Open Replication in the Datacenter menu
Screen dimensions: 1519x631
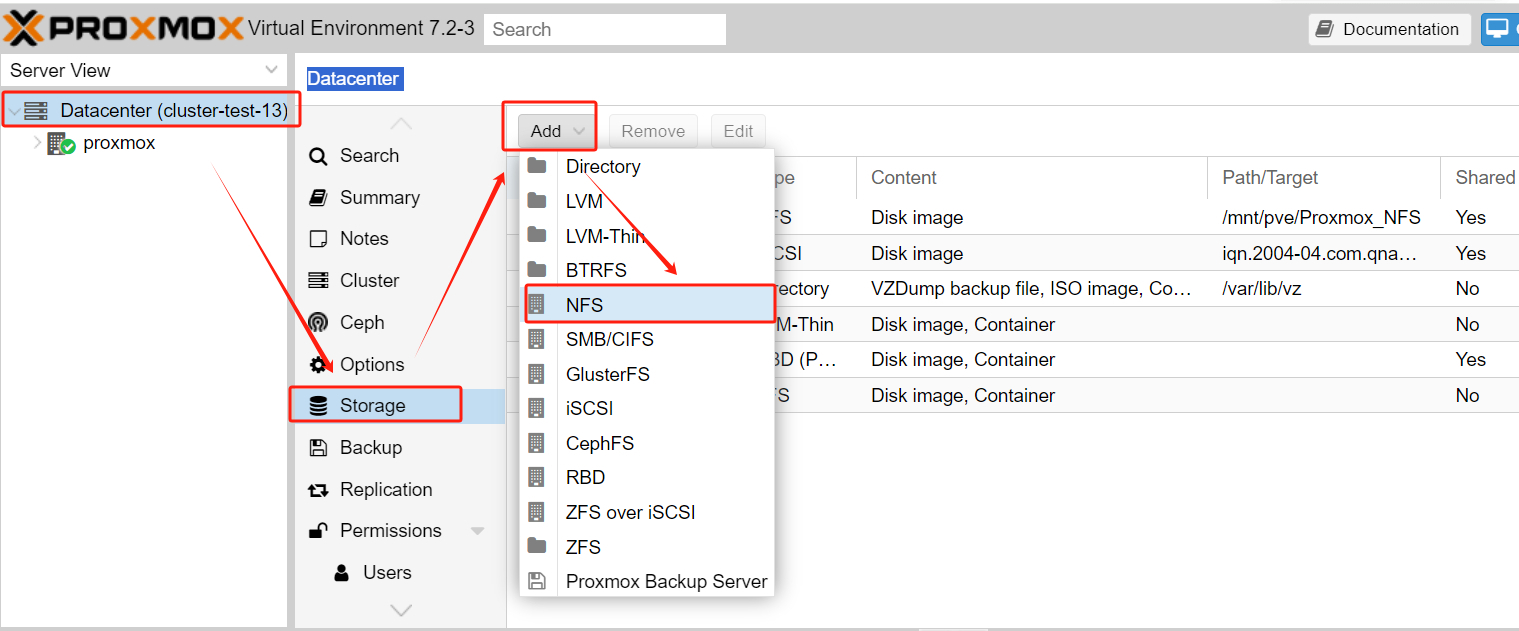point(399,490)
